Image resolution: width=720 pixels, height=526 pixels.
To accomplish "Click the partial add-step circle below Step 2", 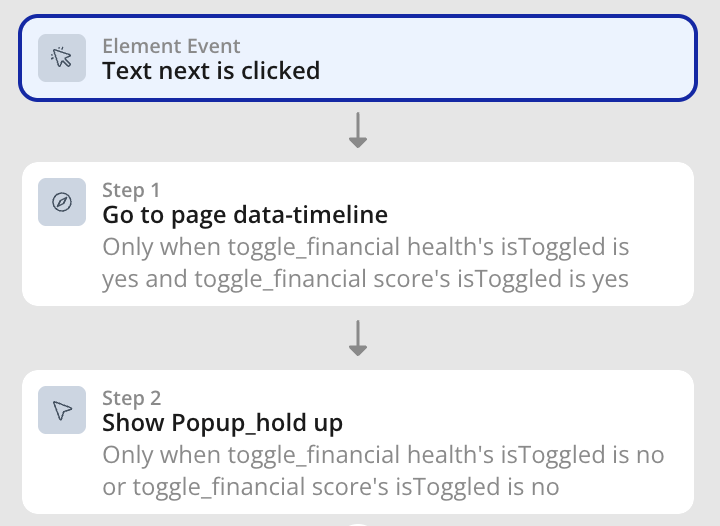I will 358,524.
